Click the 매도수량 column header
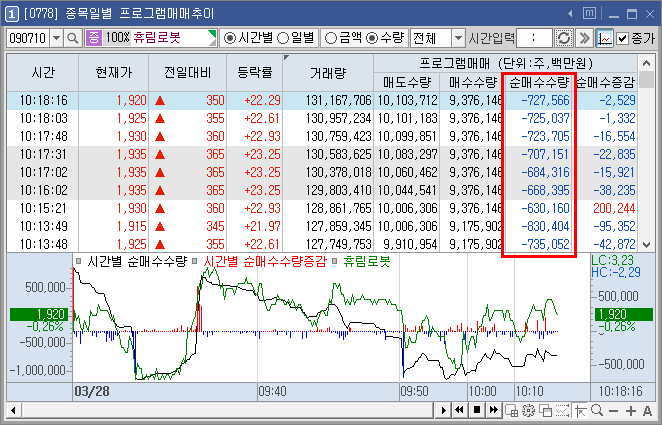 click(x=407, y=82)
